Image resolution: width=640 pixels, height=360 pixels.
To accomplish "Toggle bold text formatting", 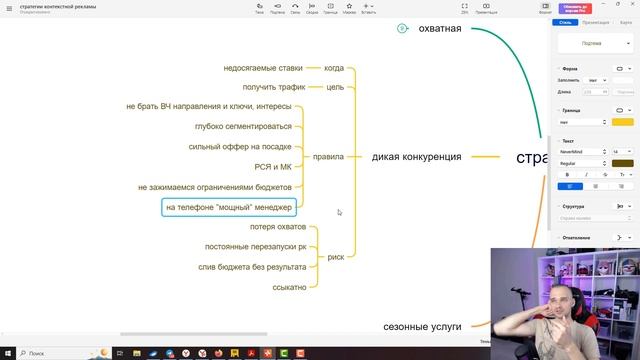I will click(x=567, y=175).
